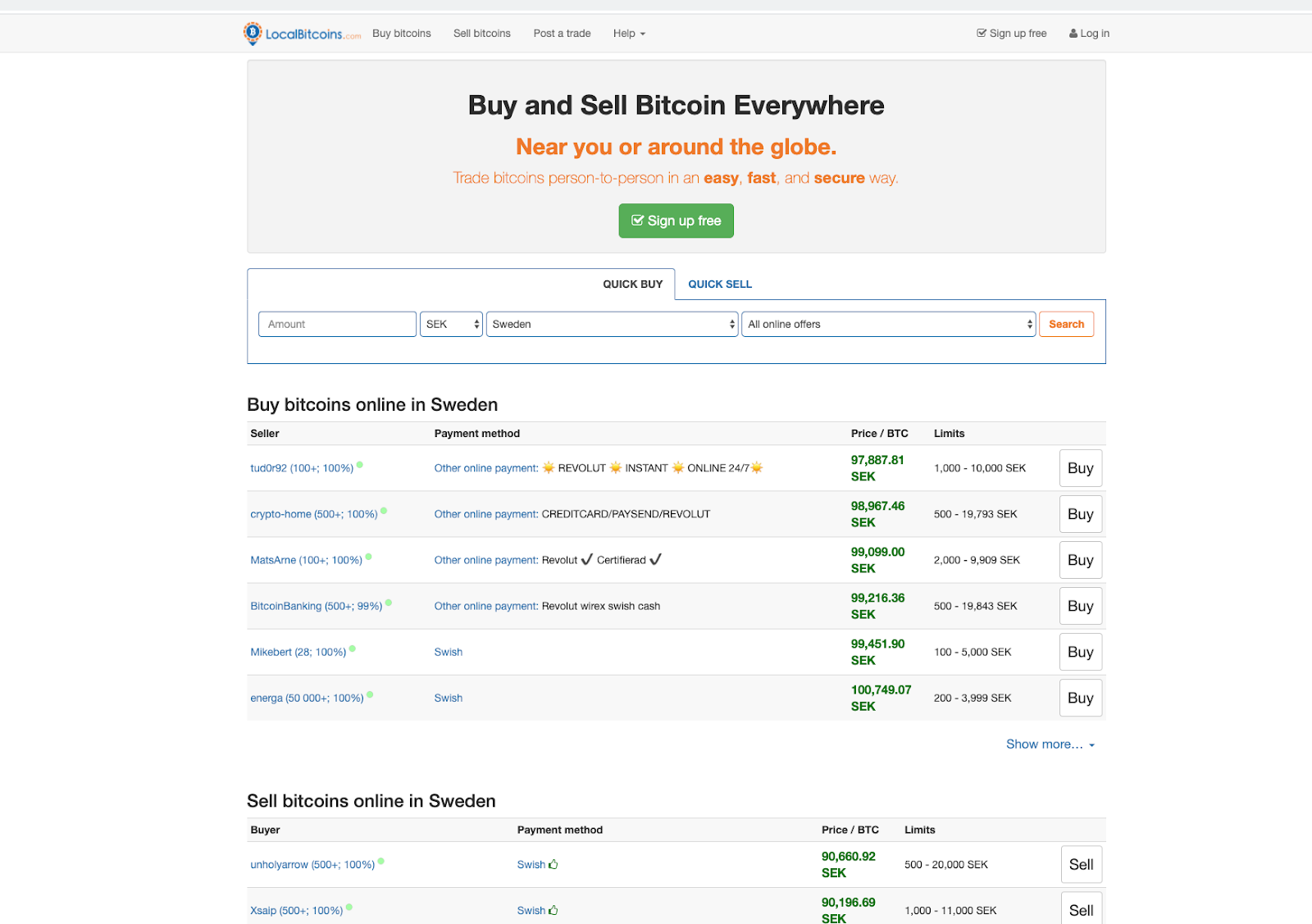This screenshot has height=924, width=1312.
Task: Buy from seller Mikebert
Action: 1081,652
